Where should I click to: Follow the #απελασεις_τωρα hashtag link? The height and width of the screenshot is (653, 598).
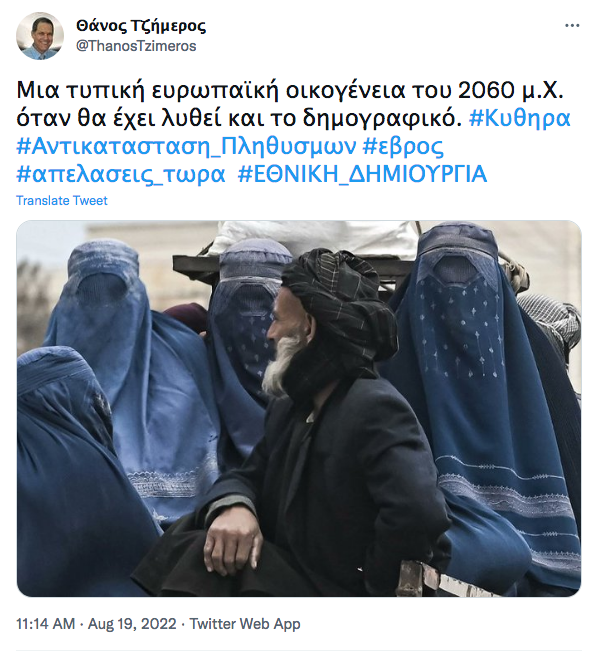point(121,174)
